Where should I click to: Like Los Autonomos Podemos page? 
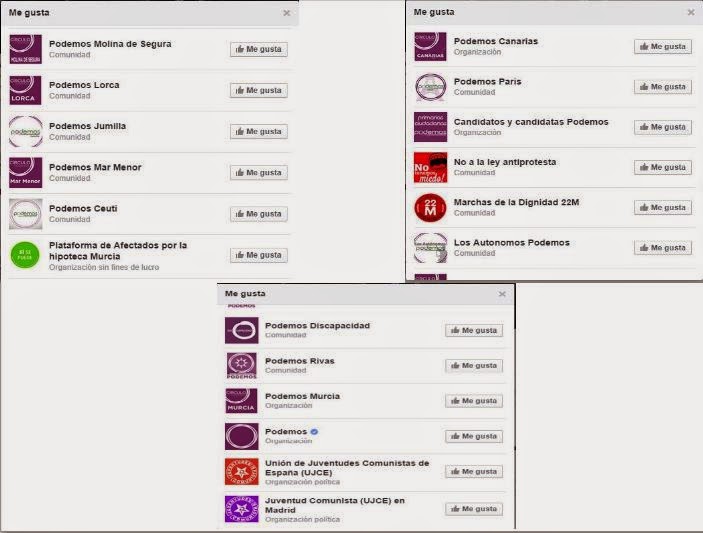[x=663, y=248]
